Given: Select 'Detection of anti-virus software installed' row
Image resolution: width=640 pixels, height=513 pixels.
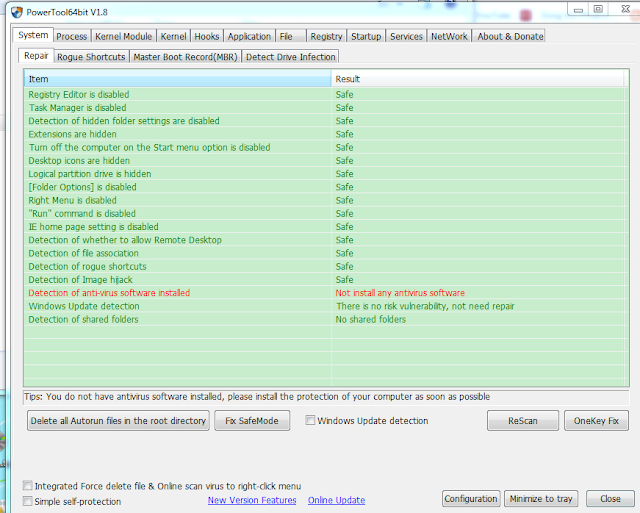Looking at the screenshot, I should [324, 293].
